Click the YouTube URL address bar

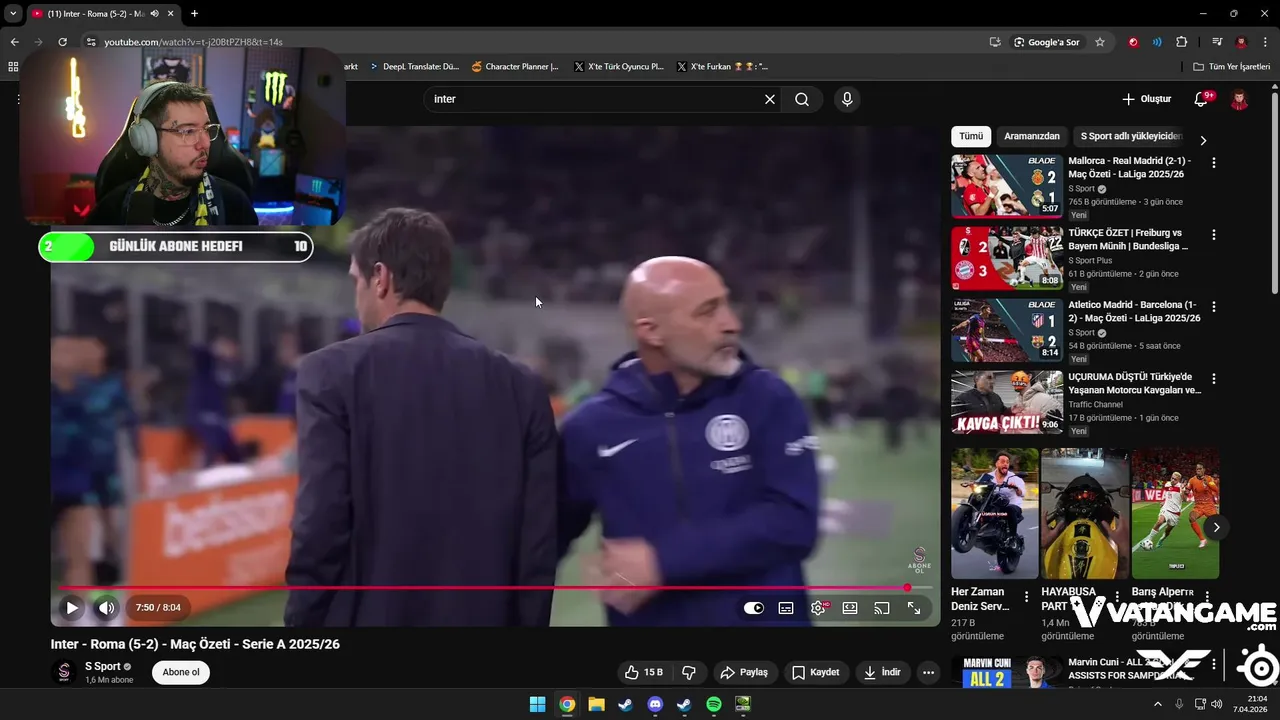tap(530, 42)
